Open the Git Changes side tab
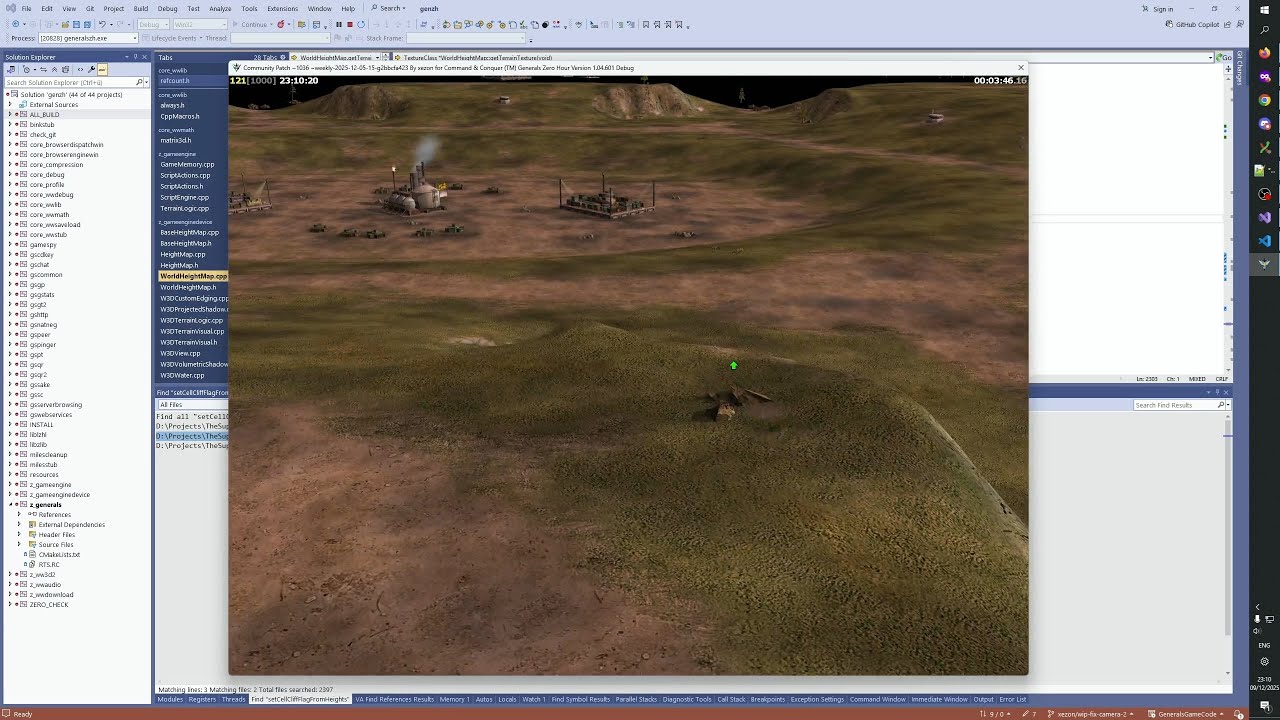The width and height of the screenshot is (1280, 720). click(1240, 68)
